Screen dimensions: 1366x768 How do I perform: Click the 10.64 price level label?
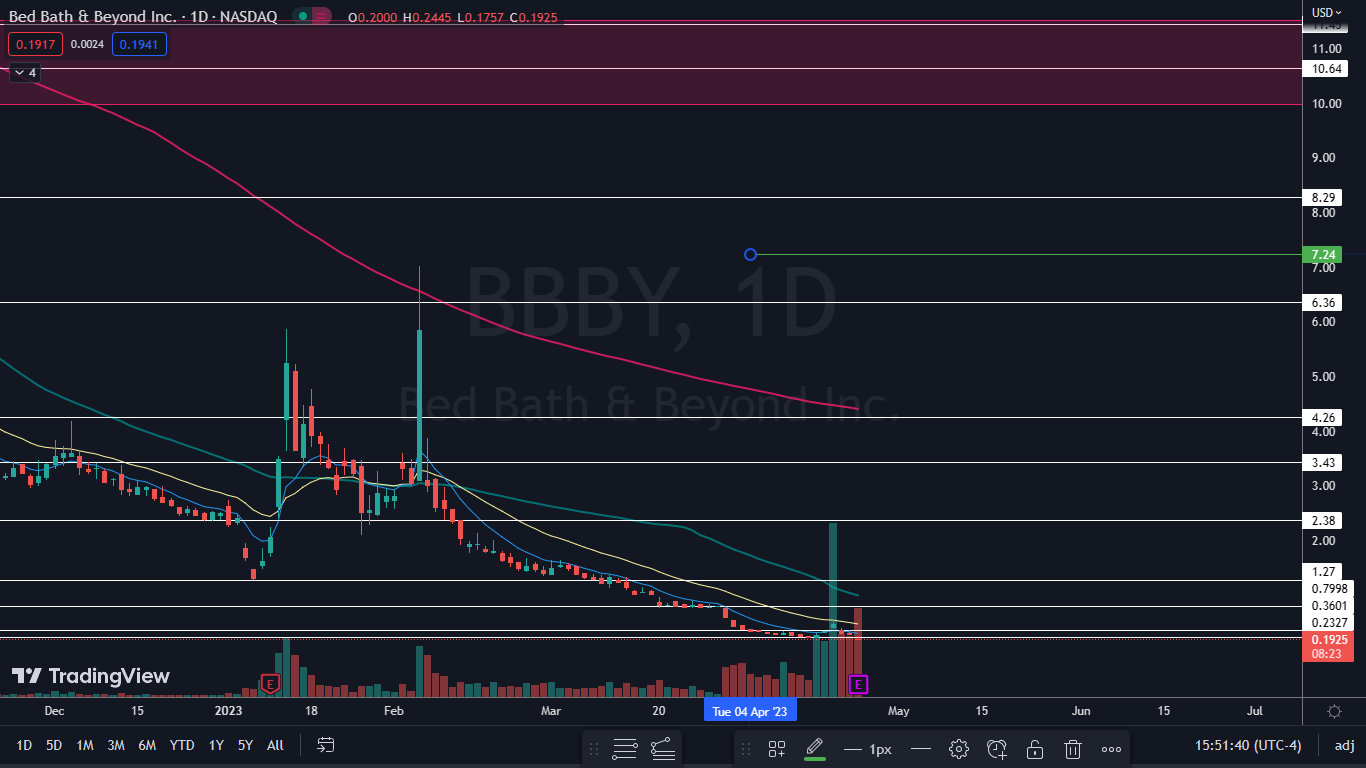(x=1327, y=68)
